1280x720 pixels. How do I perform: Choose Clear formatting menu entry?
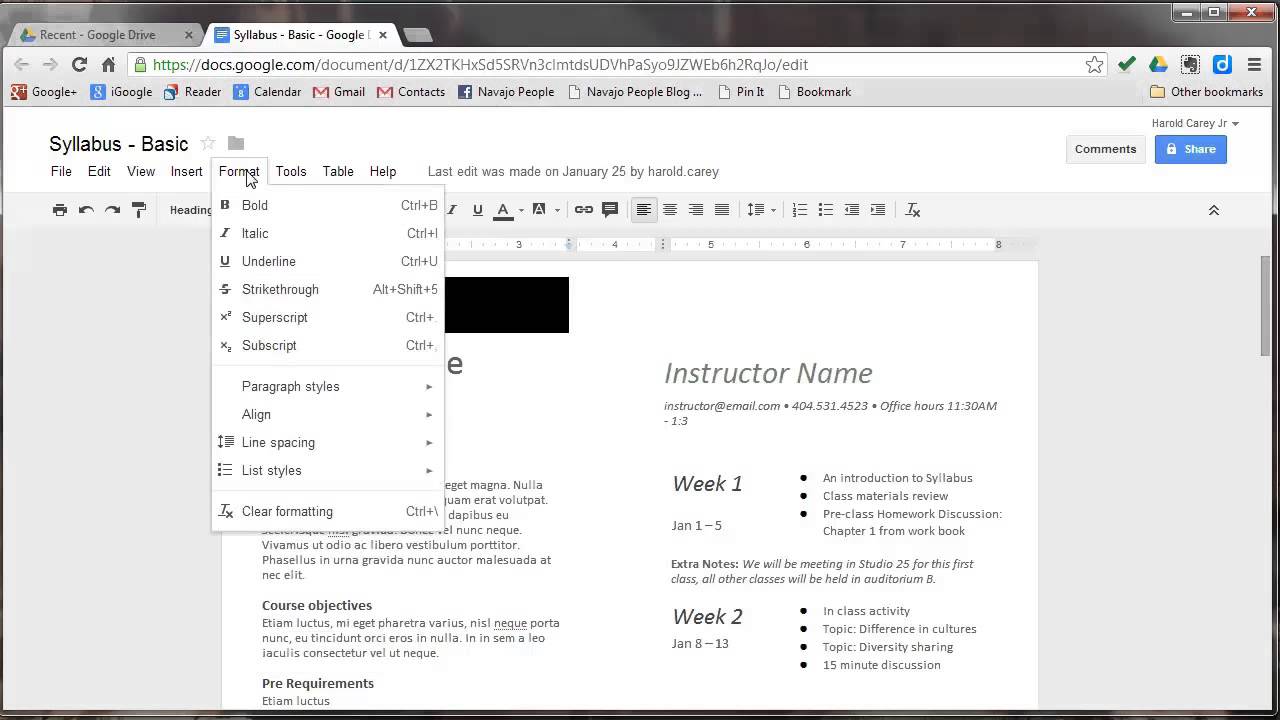[328, 511]
